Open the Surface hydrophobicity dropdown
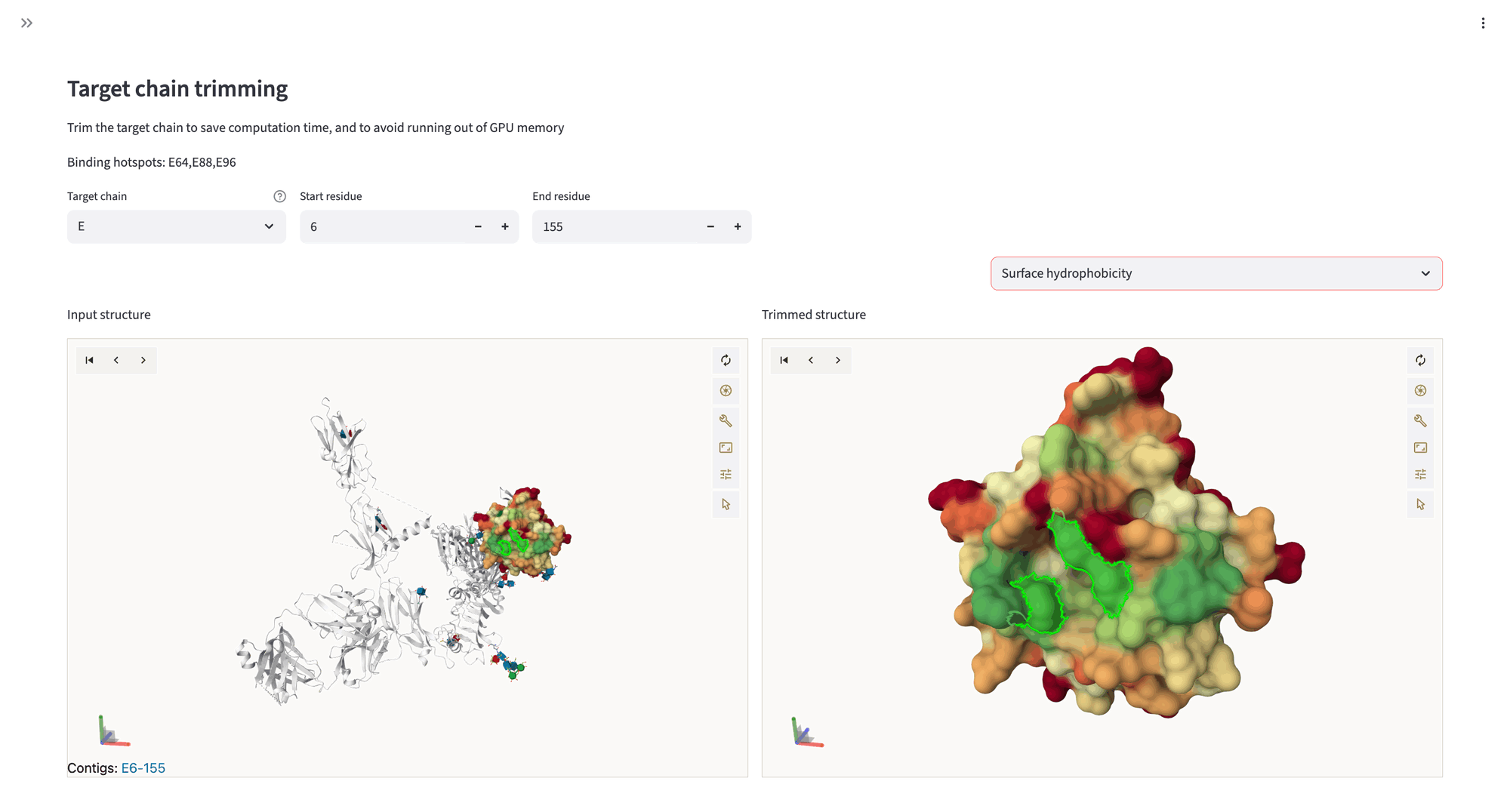The image size is (1510, 812). [x=1216, y=273]
